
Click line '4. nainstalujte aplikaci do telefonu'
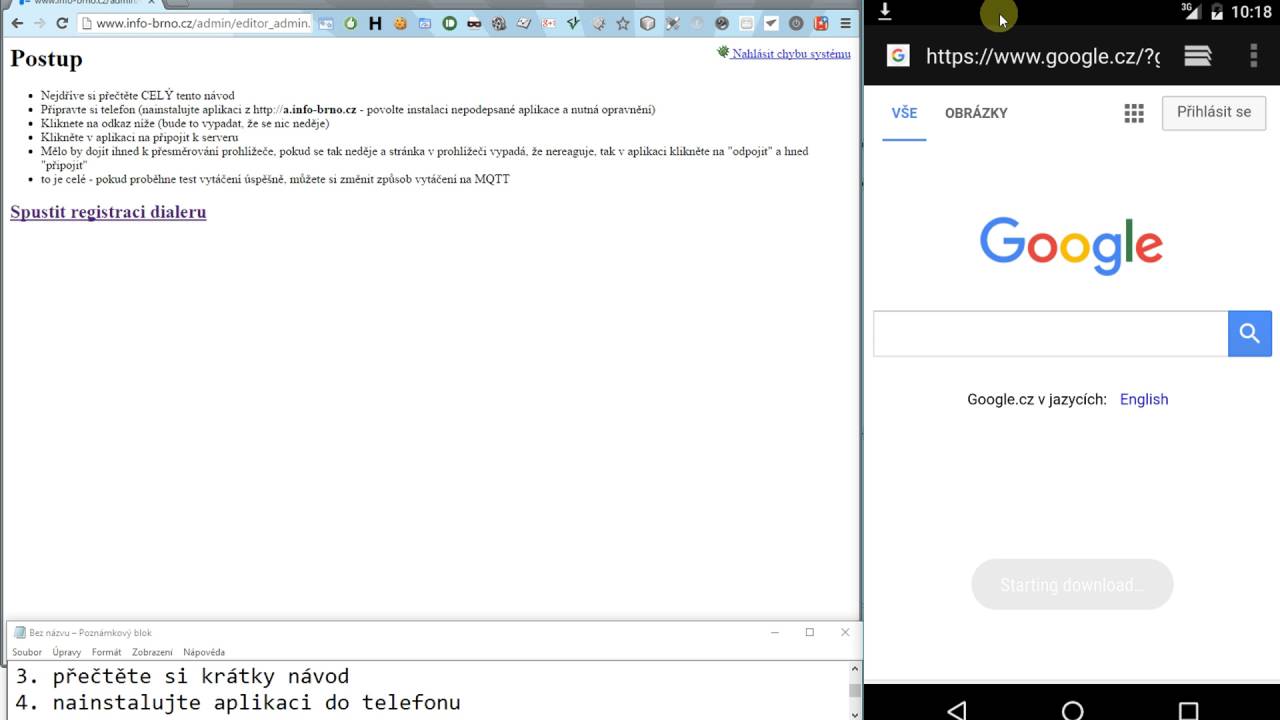tap(238, 703)
